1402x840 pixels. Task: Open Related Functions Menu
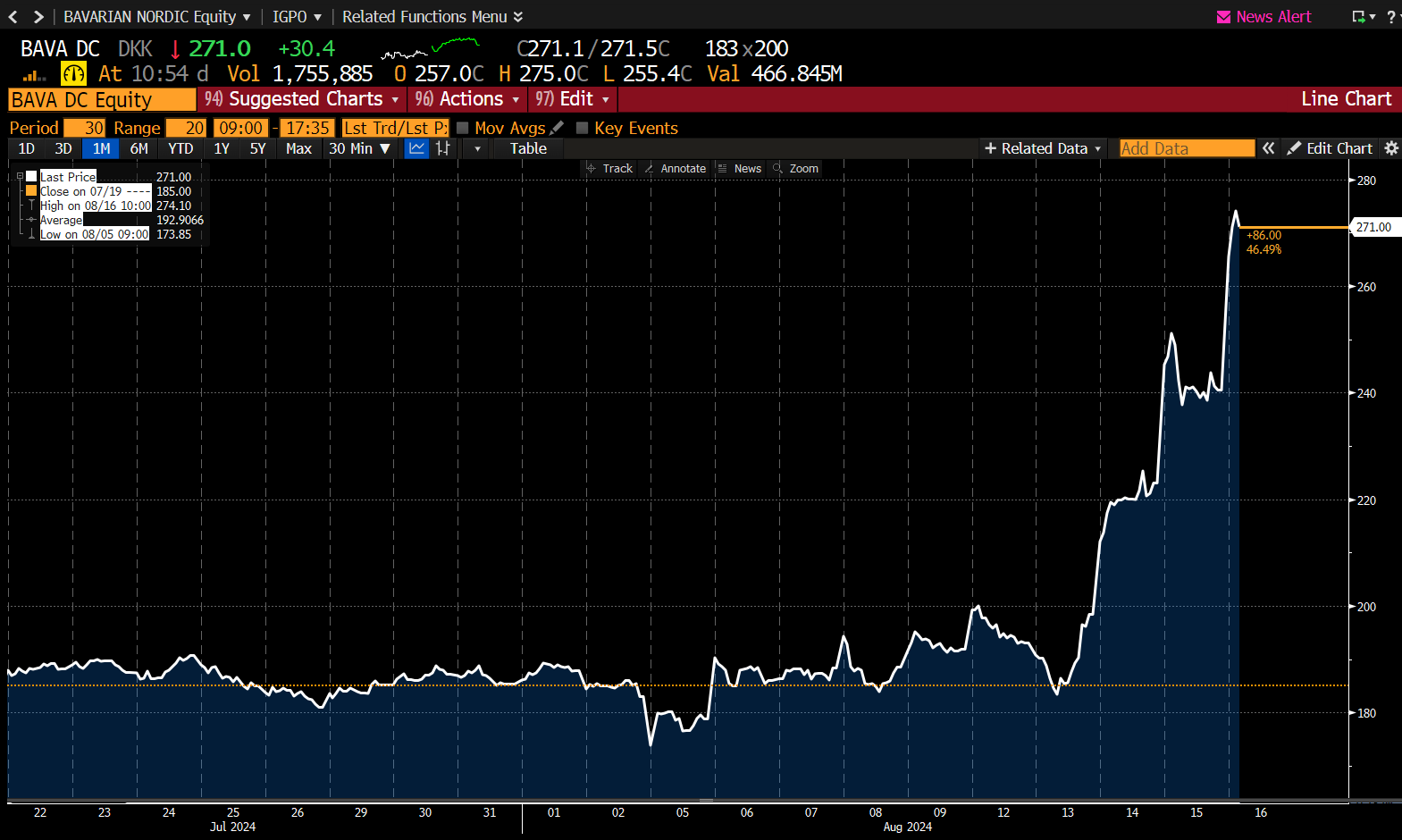point(432,17)
